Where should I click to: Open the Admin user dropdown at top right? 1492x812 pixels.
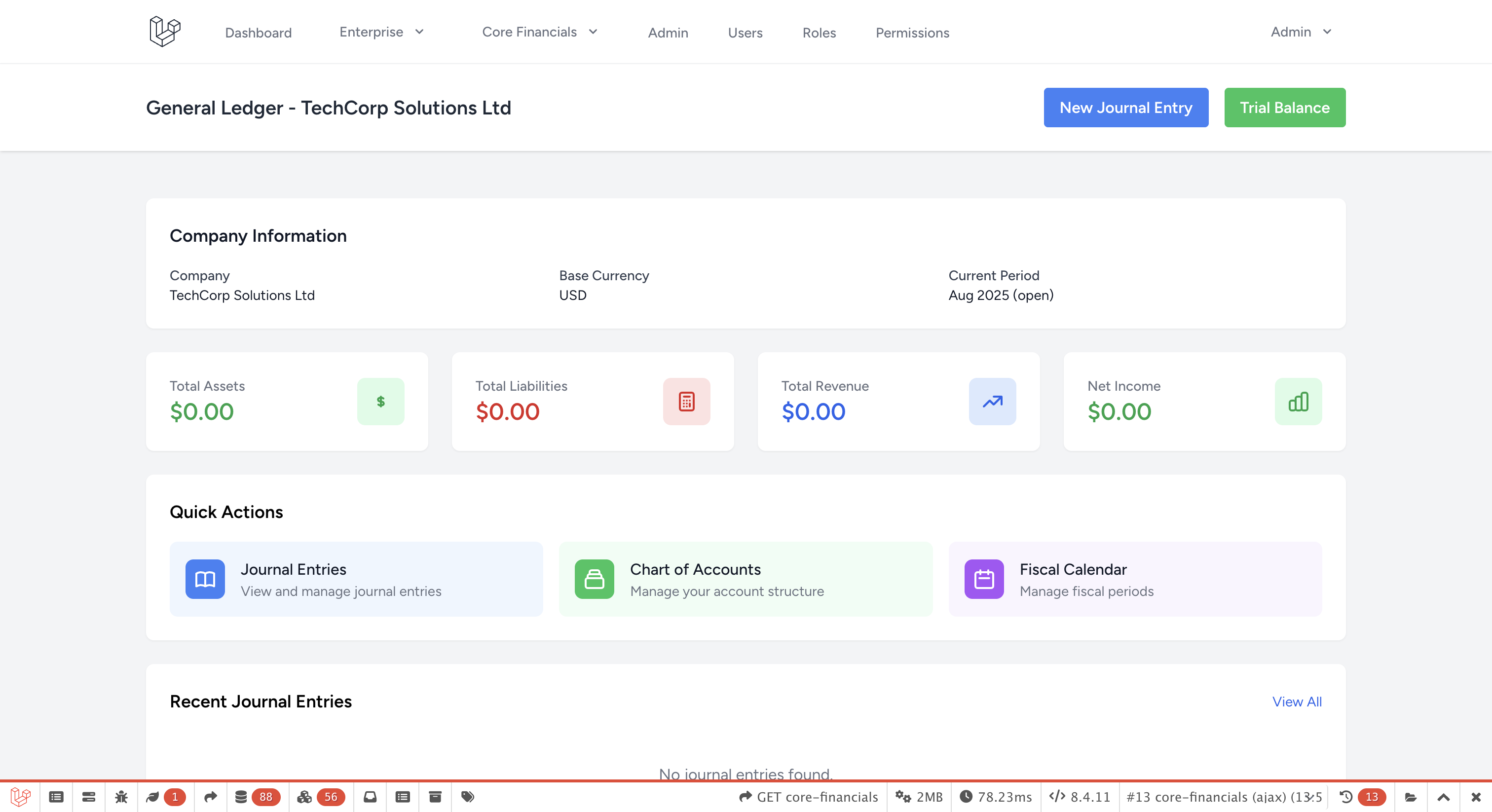point(1302,32)
